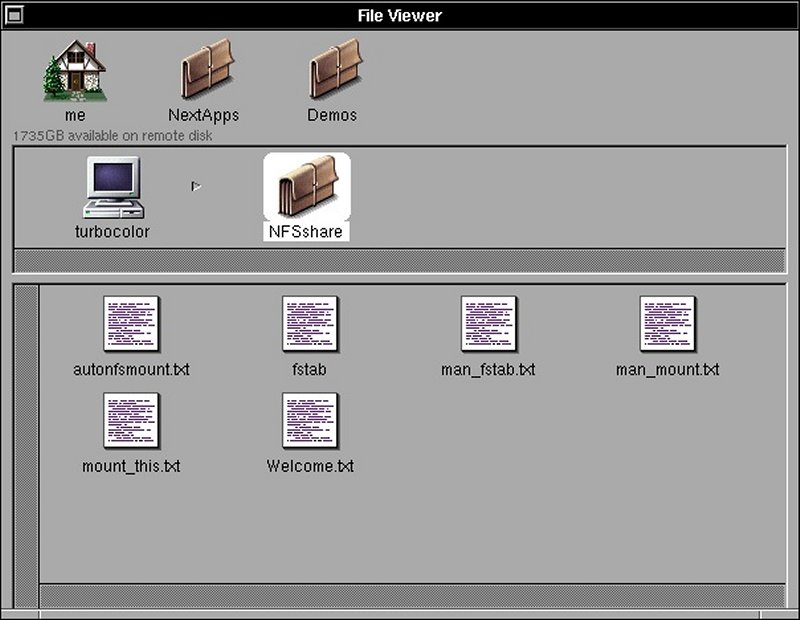Image resolution: width=800 pixels, height=620 pixels.
Task: Select the fstab file icon
Action: pyautogui.click(x=310, y=325)
